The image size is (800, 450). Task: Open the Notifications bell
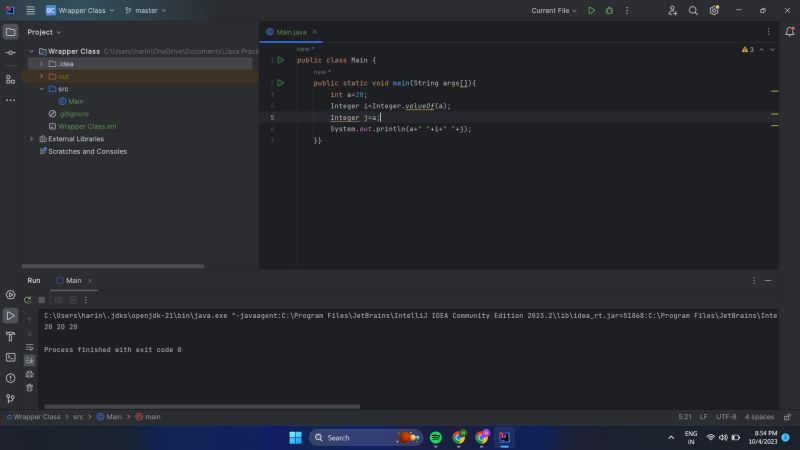(x=789, y=32)
